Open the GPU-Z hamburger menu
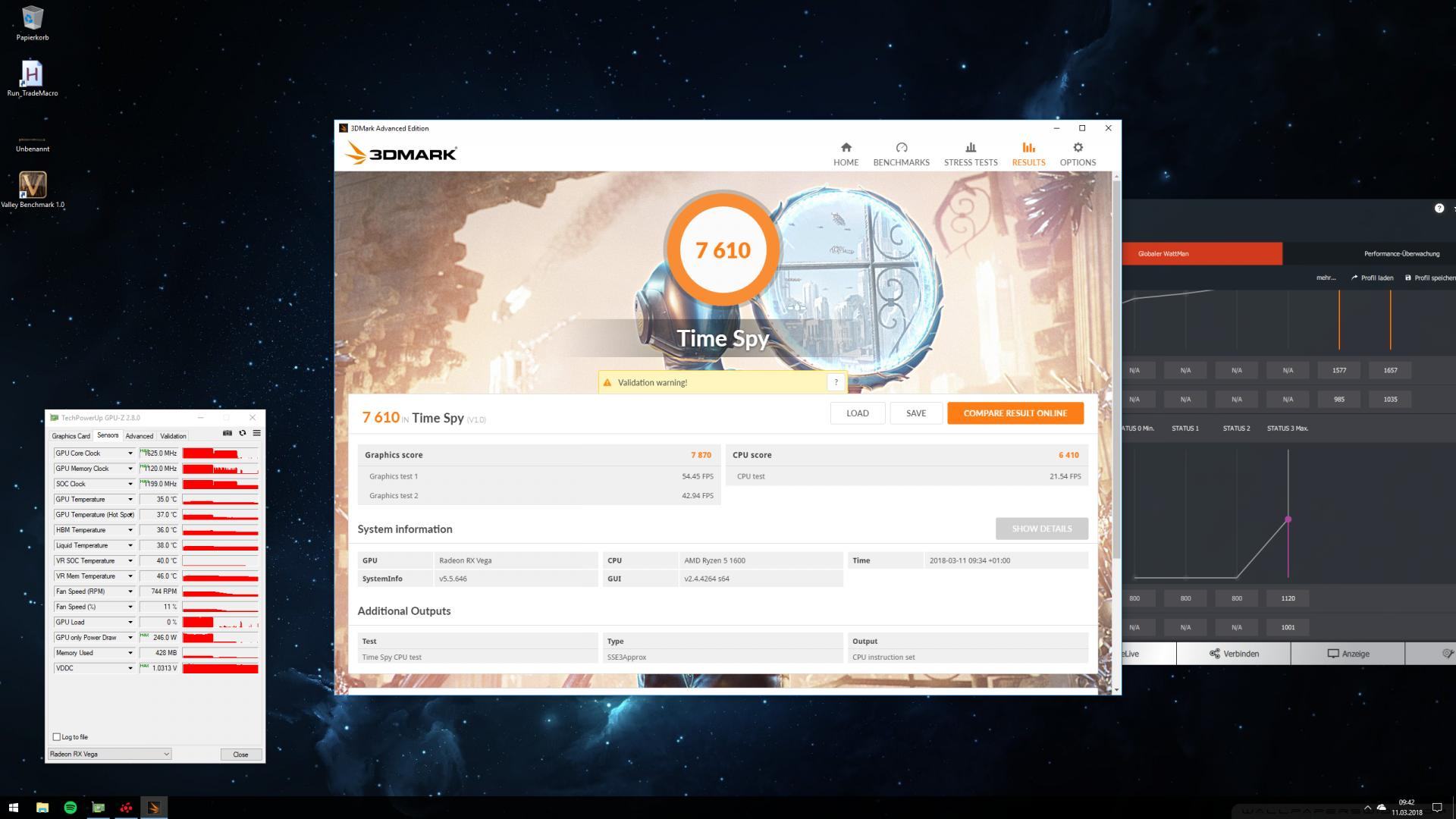Image resolution: width=1456 pixels, height=819 pixels. point(256,433)
